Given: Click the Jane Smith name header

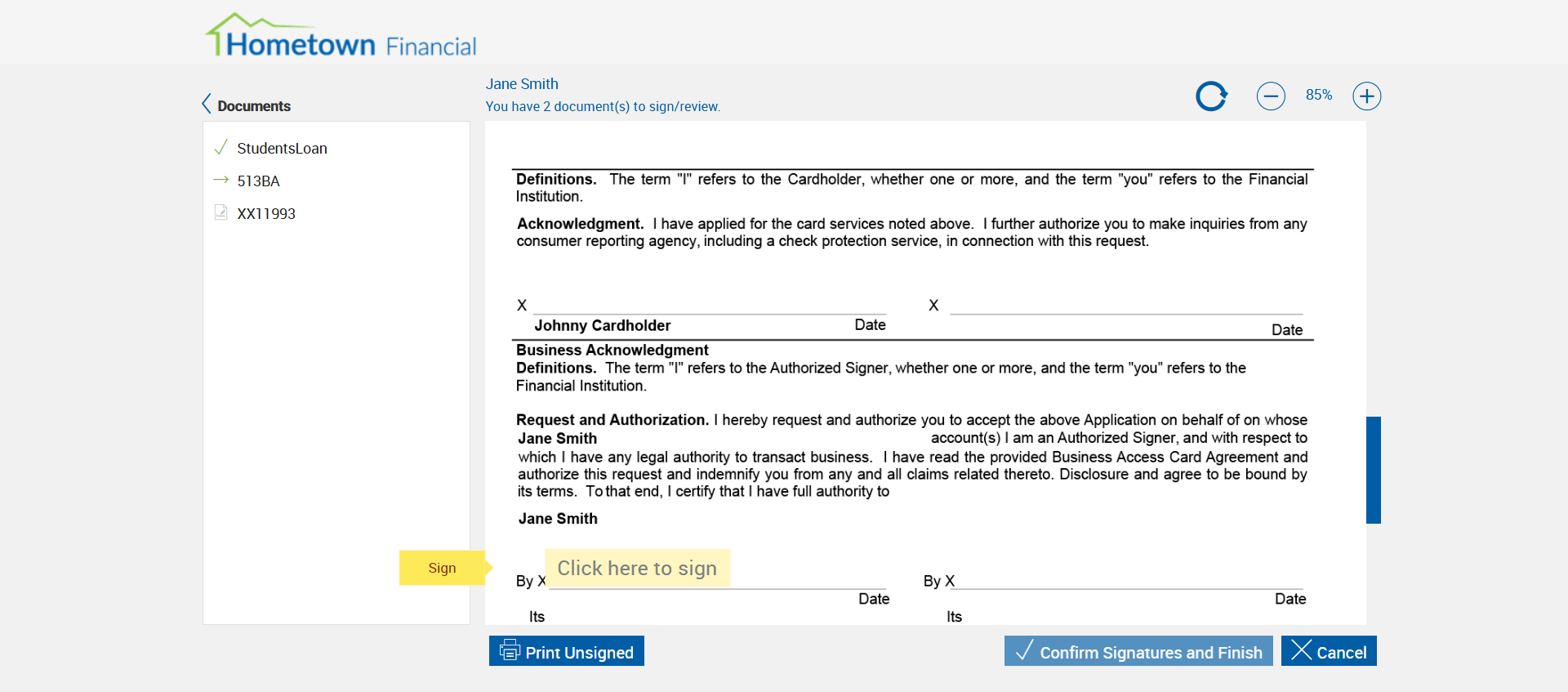Looking at the screenshot, I should [522, 84].
